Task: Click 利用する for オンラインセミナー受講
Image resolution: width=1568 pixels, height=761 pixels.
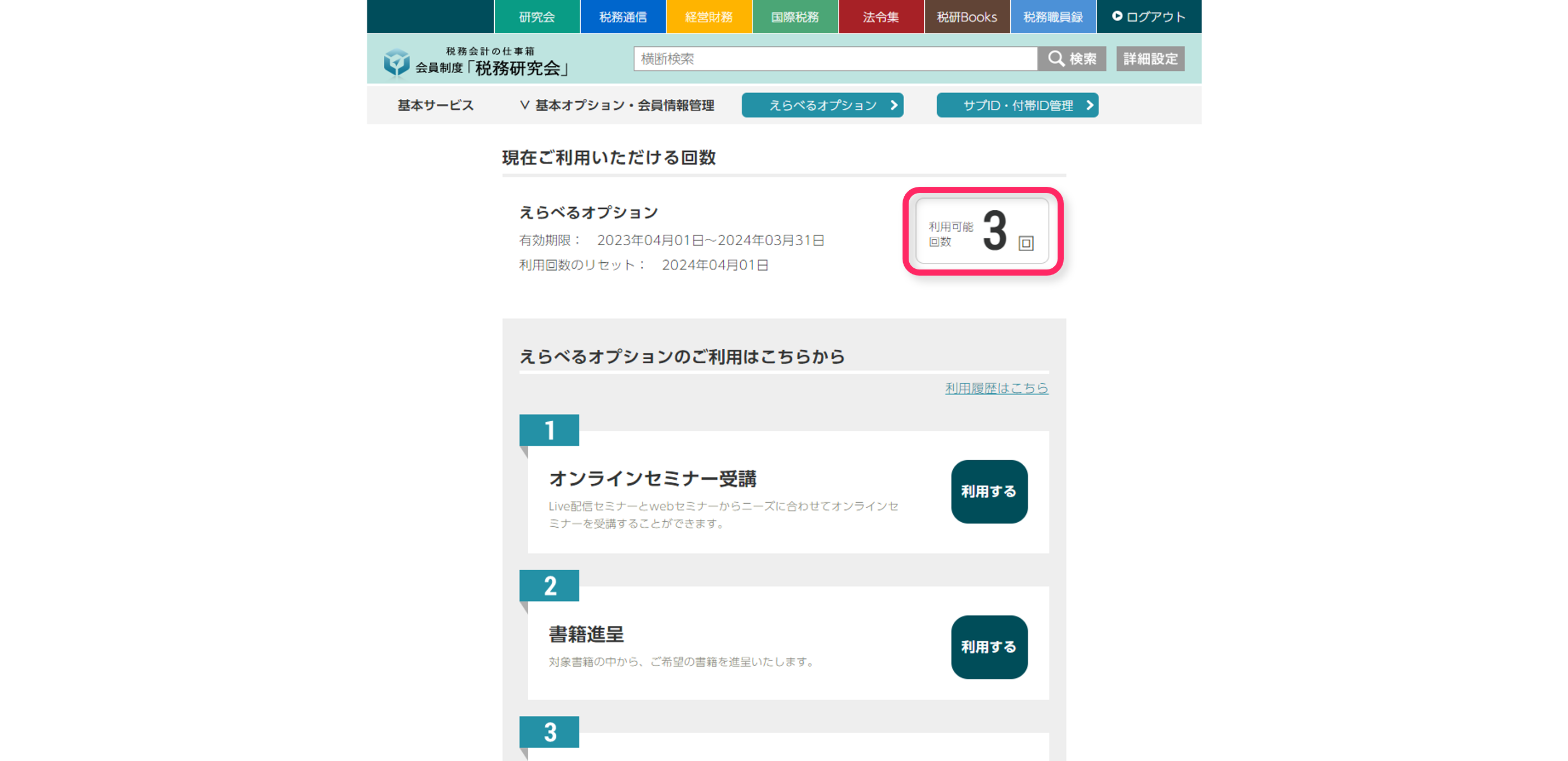Action: click(x=989, y=492)
